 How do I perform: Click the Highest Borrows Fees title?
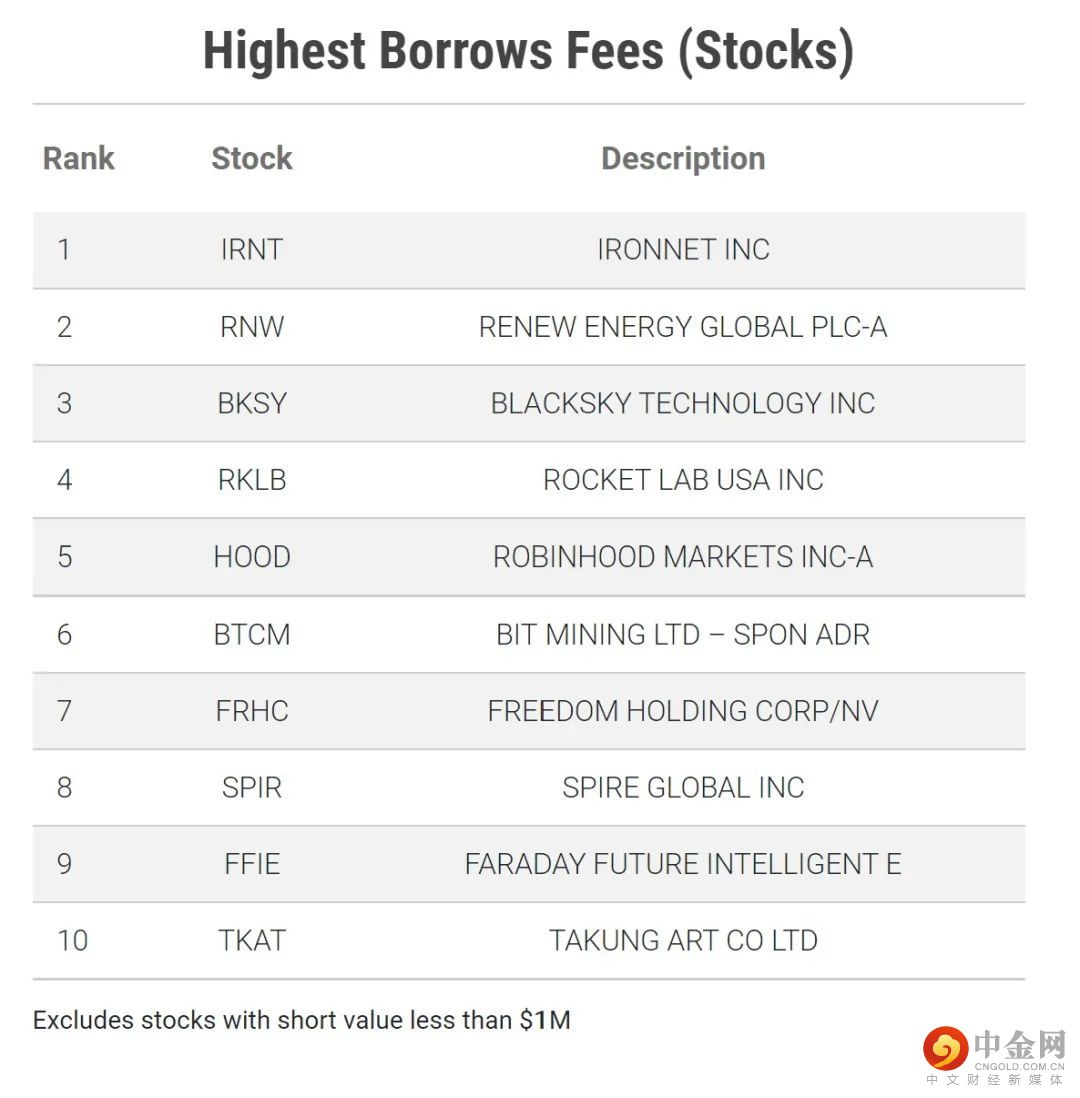(x=528, y=52)
